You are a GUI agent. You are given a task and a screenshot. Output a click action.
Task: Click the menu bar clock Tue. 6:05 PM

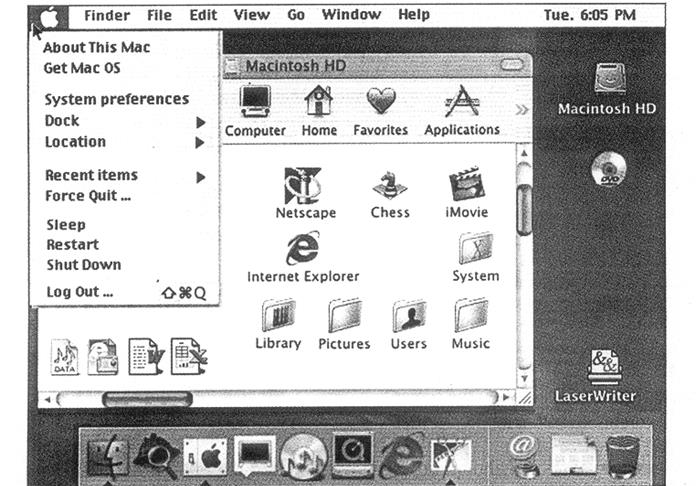589,15
